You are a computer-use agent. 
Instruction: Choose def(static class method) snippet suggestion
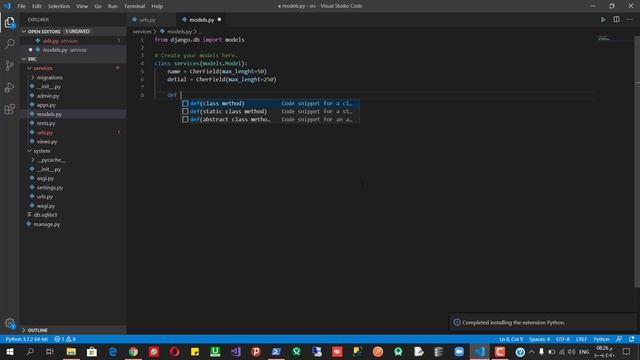pos(270,111)
